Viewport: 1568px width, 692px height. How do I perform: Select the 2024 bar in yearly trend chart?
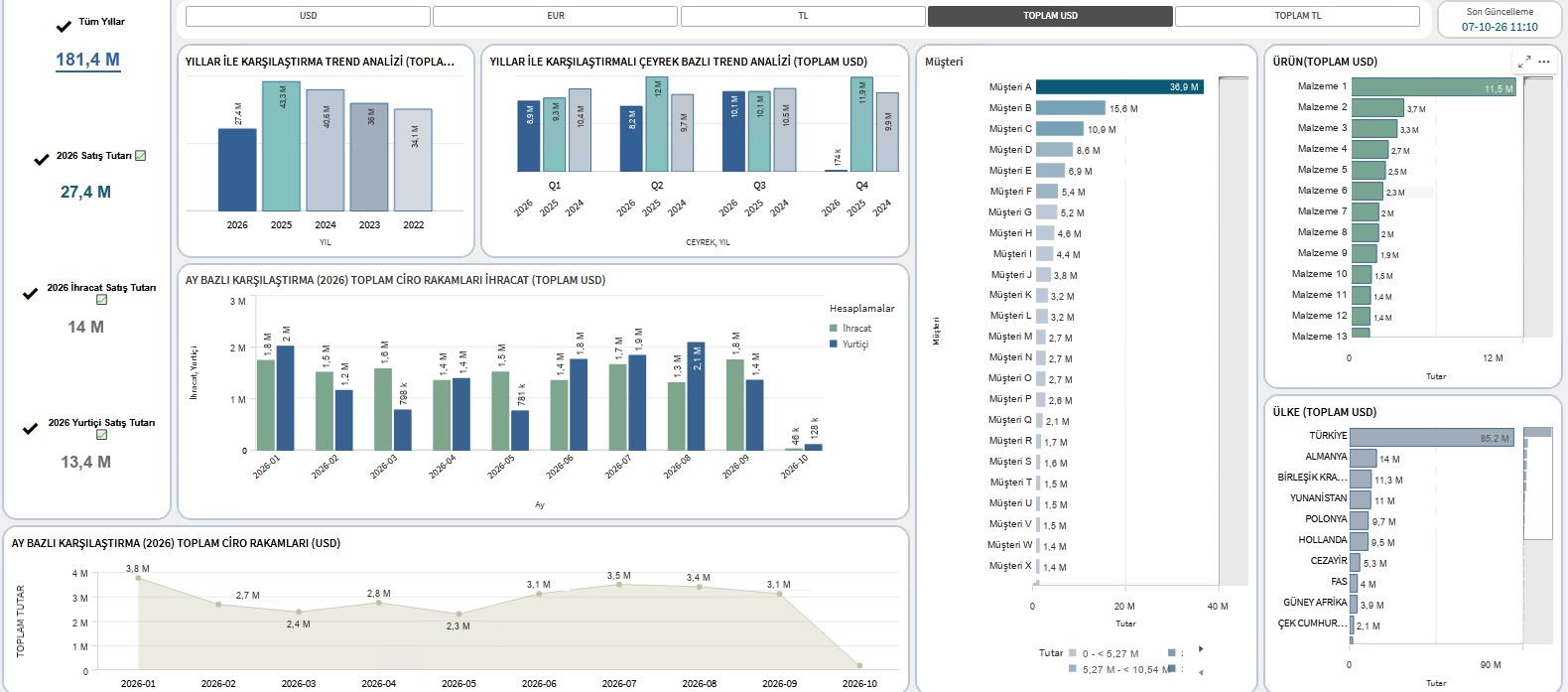pos(326,150)
